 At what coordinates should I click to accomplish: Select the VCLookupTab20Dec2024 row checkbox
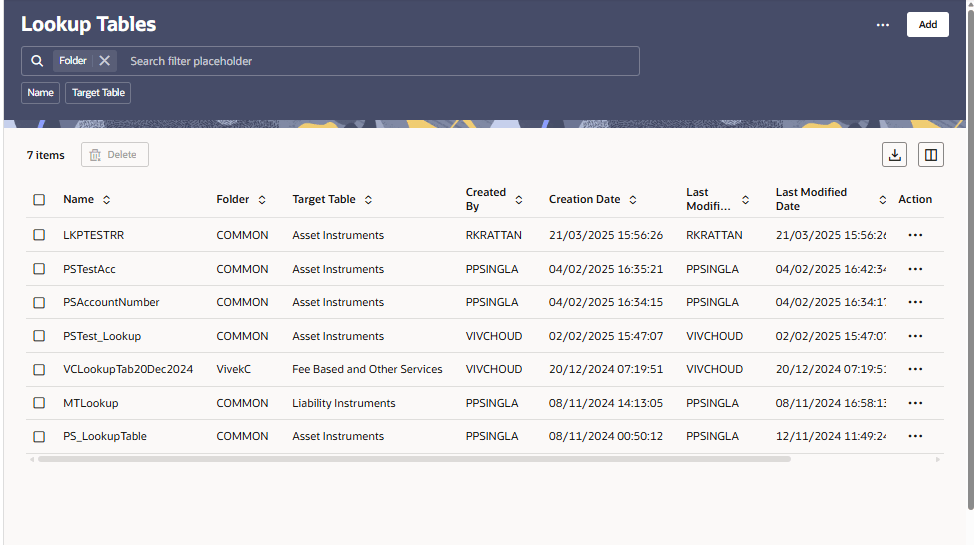(39, 370)
